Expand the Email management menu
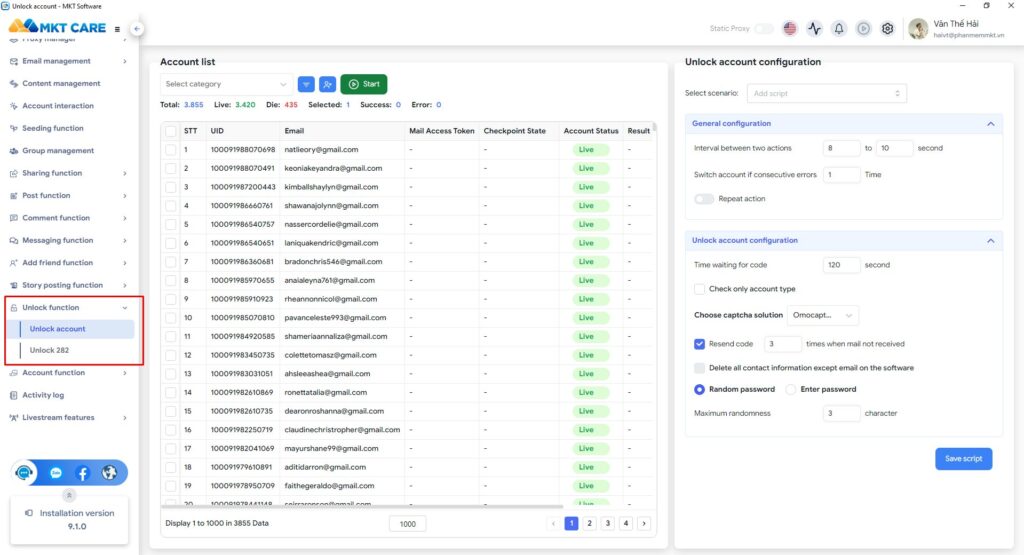Viewport: 1024px width, 555px height. pyautogui.click(x=68, y=61)
